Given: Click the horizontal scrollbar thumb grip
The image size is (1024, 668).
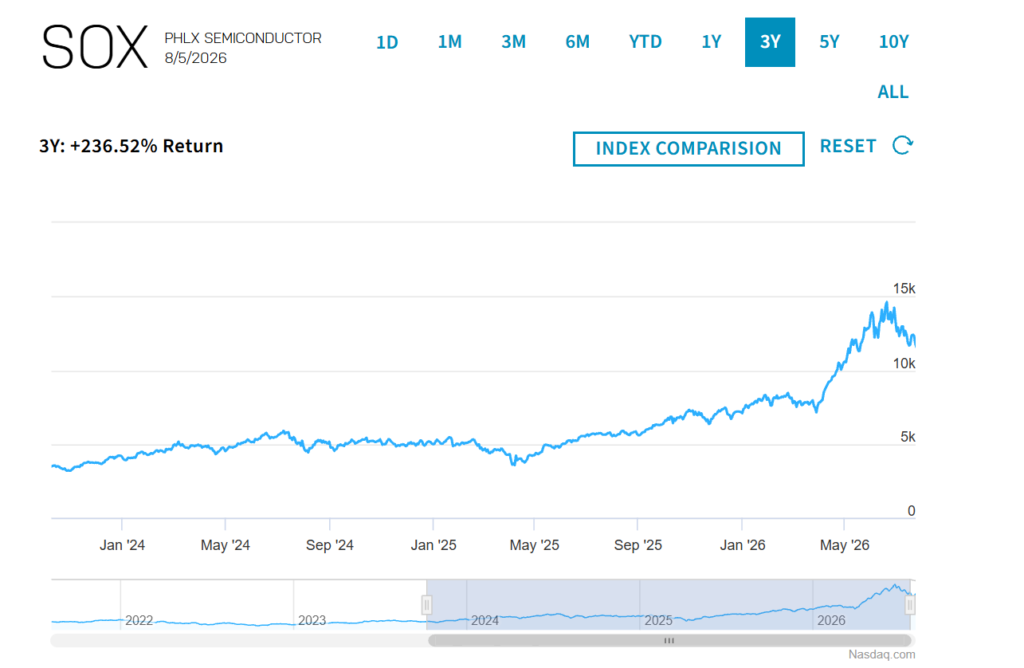Looking at the screenshot, I should click(x=669, y=641).
